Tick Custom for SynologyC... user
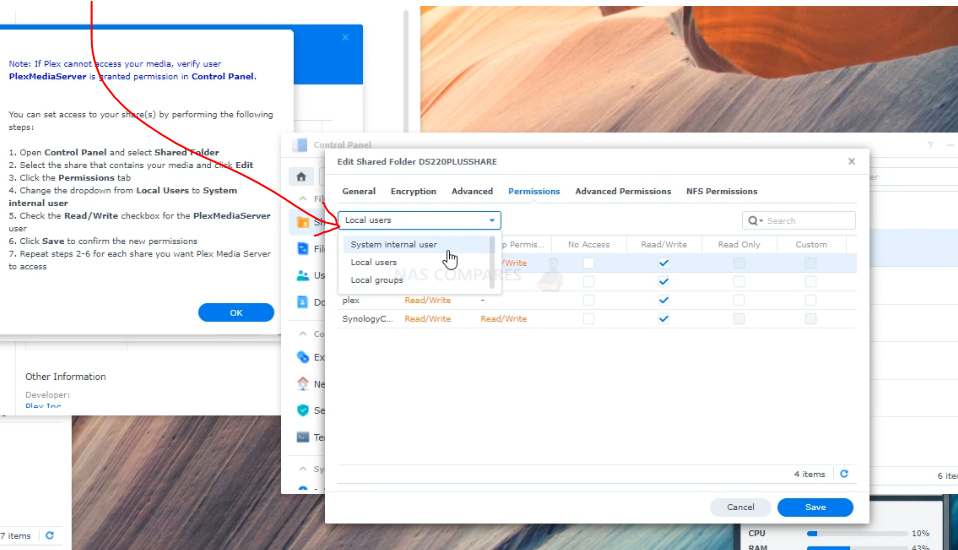This screenshot has height=550, width=958. click(x=811, y=318)
